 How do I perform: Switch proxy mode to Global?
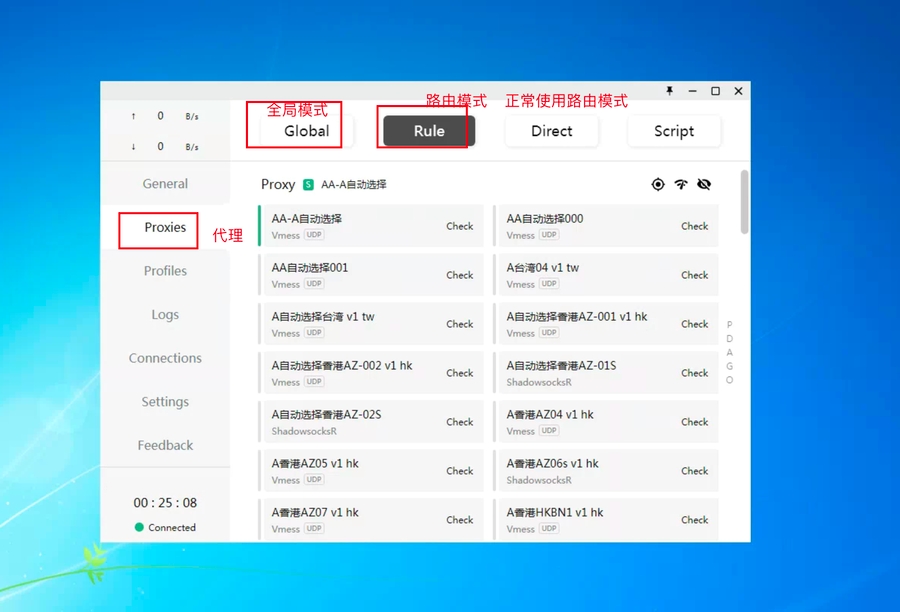coord(306,131)
